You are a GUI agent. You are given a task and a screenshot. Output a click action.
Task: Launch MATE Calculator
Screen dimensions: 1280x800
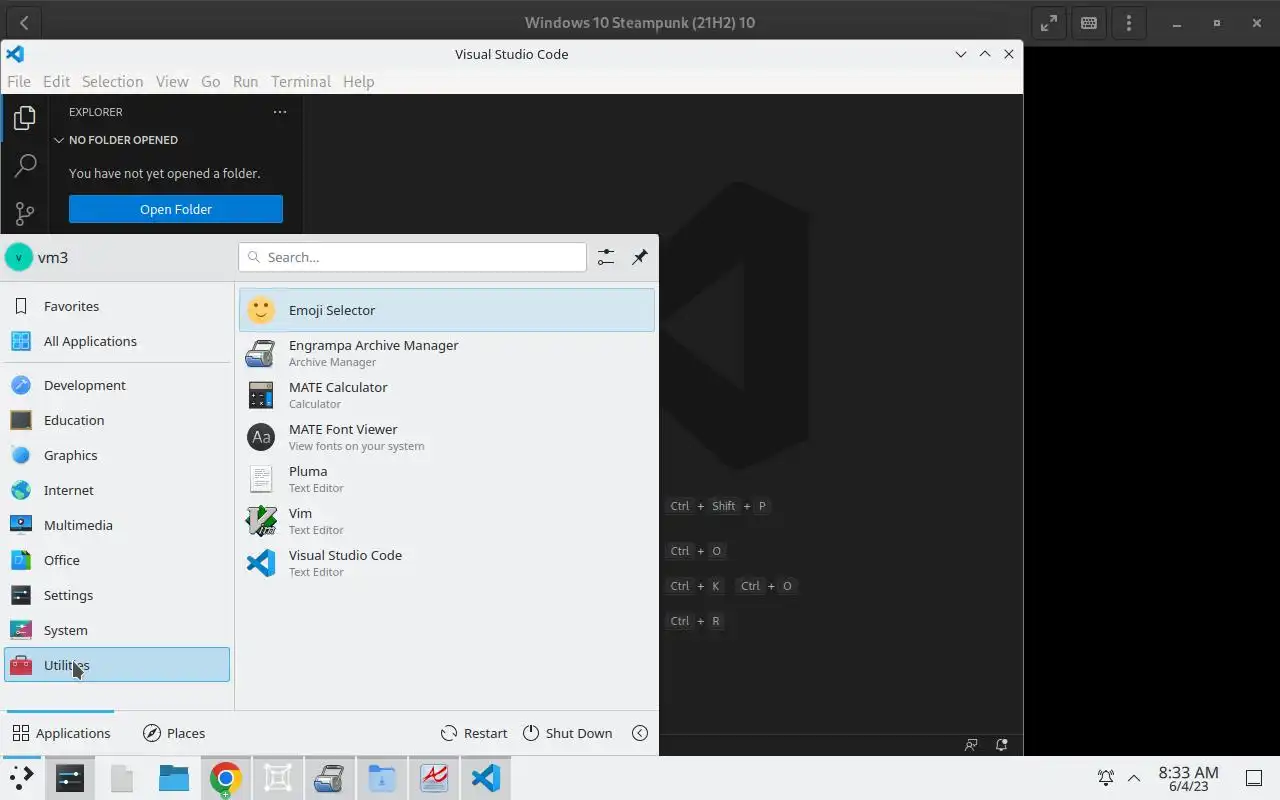pos(447,395)
